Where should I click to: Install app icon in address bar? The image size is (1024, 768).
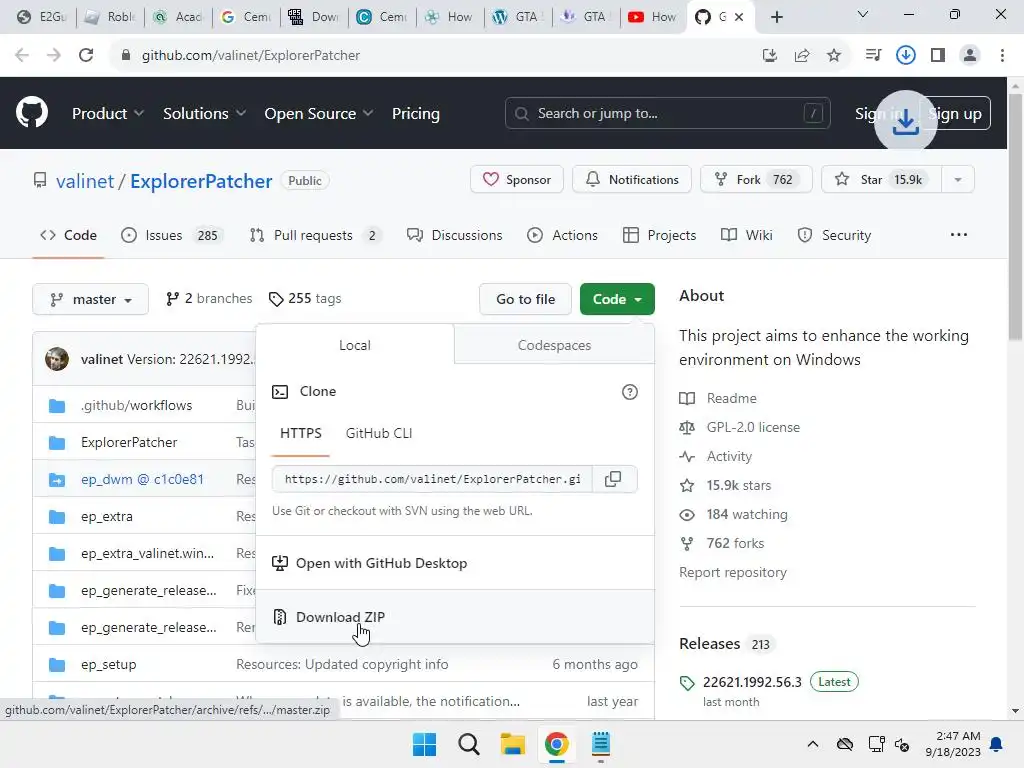(x=770, y=56)
